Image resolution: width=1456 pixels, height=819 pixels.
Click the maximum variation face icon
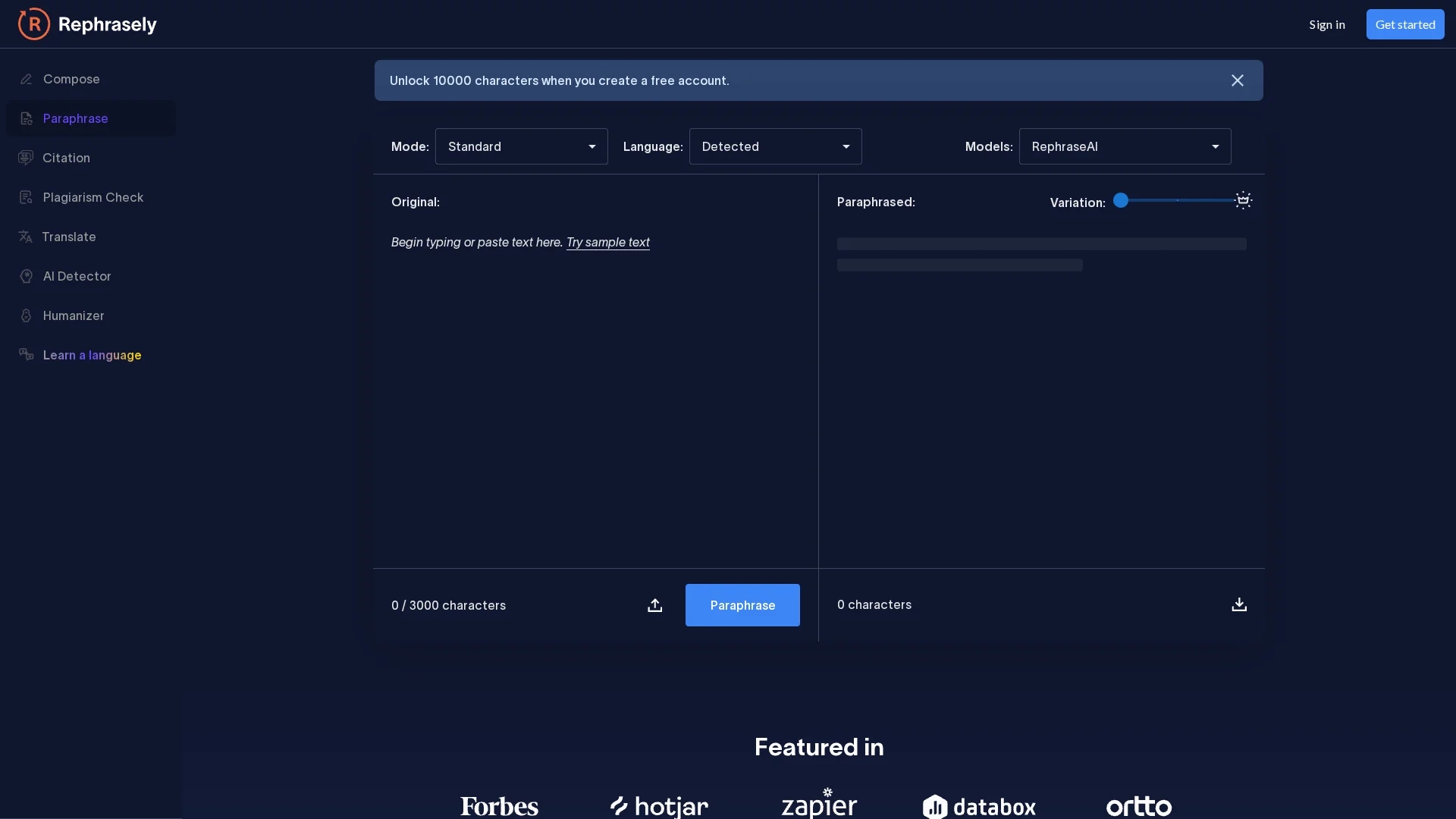pos(1244,200)
